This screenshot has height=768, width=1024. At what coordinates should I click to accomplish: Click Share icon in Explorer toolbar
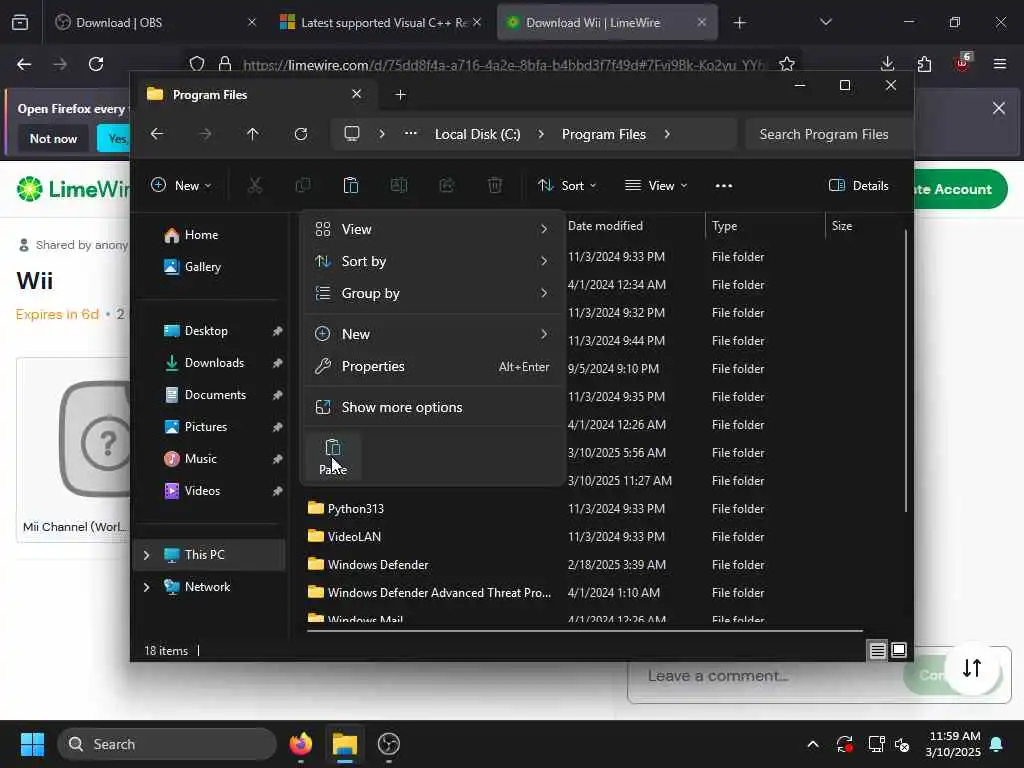click(447, 185)
